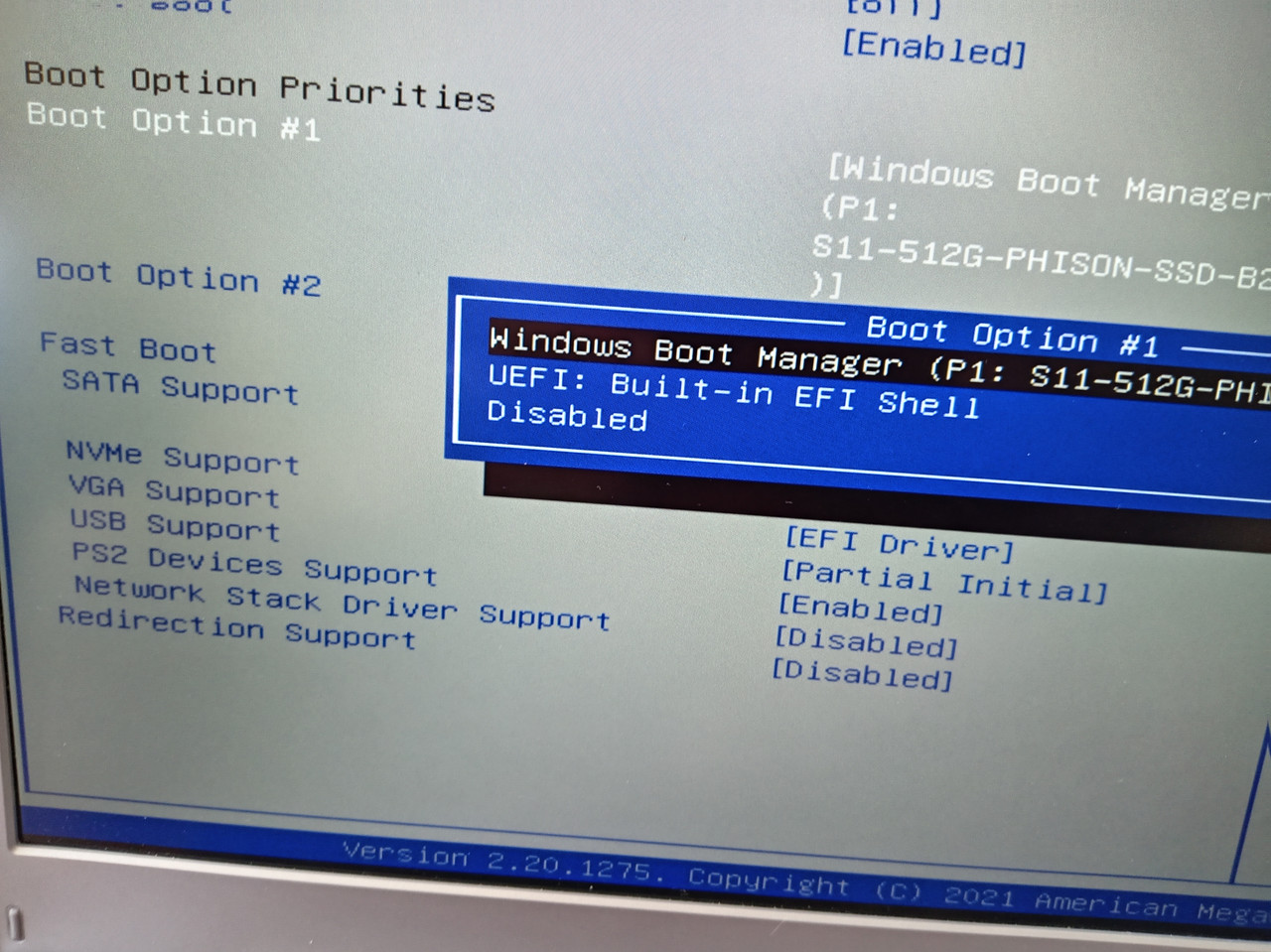Change the [Enabled] value beside PS2 Devices Support
Viewport: 1271px width, 952px height.
pyautogui.click(x=860, y=609)
